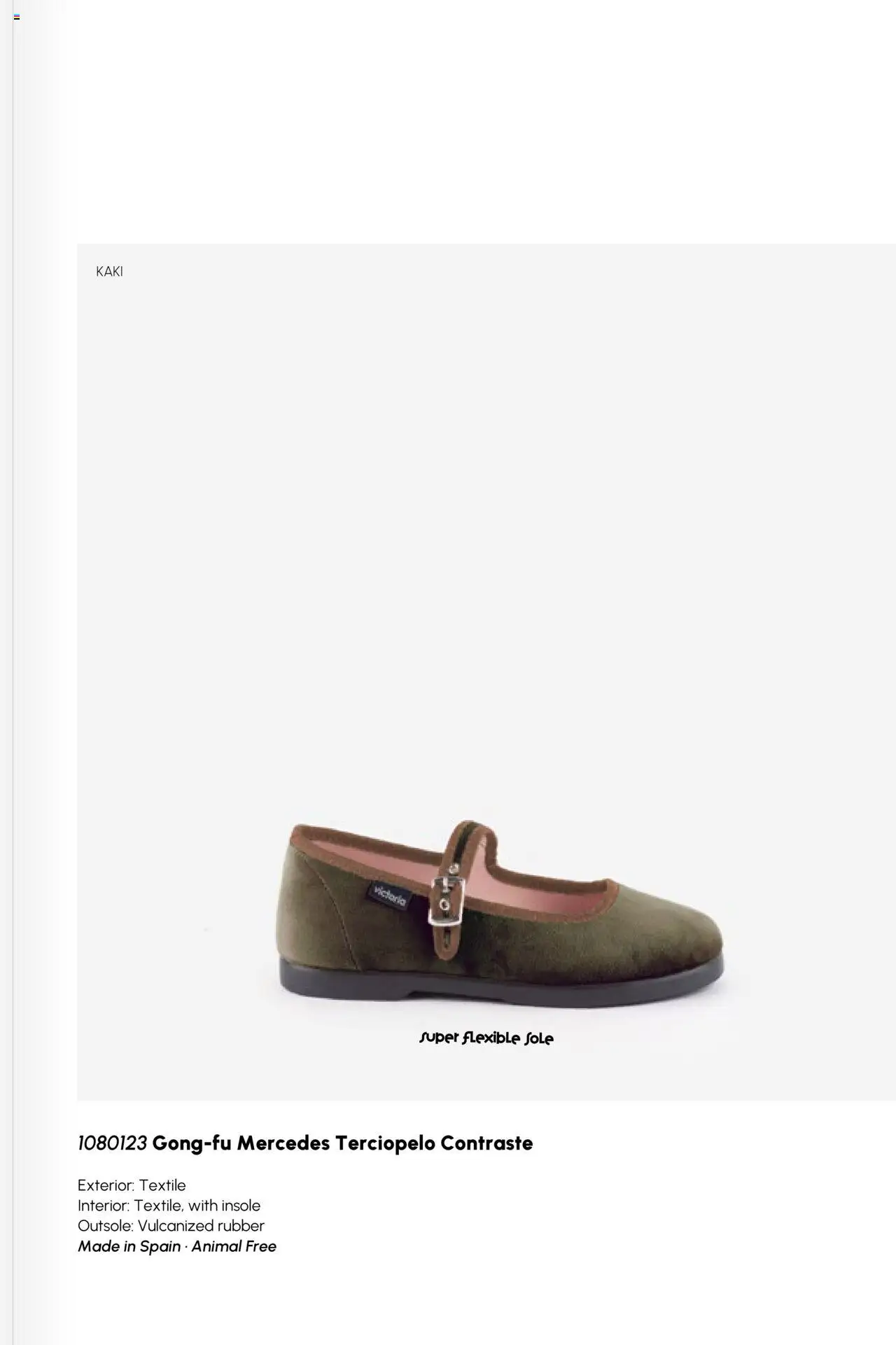Screen dimensions: 896x1345
Task: Click the kaki velvet shoe photo
Action: (x=500, y=914)
